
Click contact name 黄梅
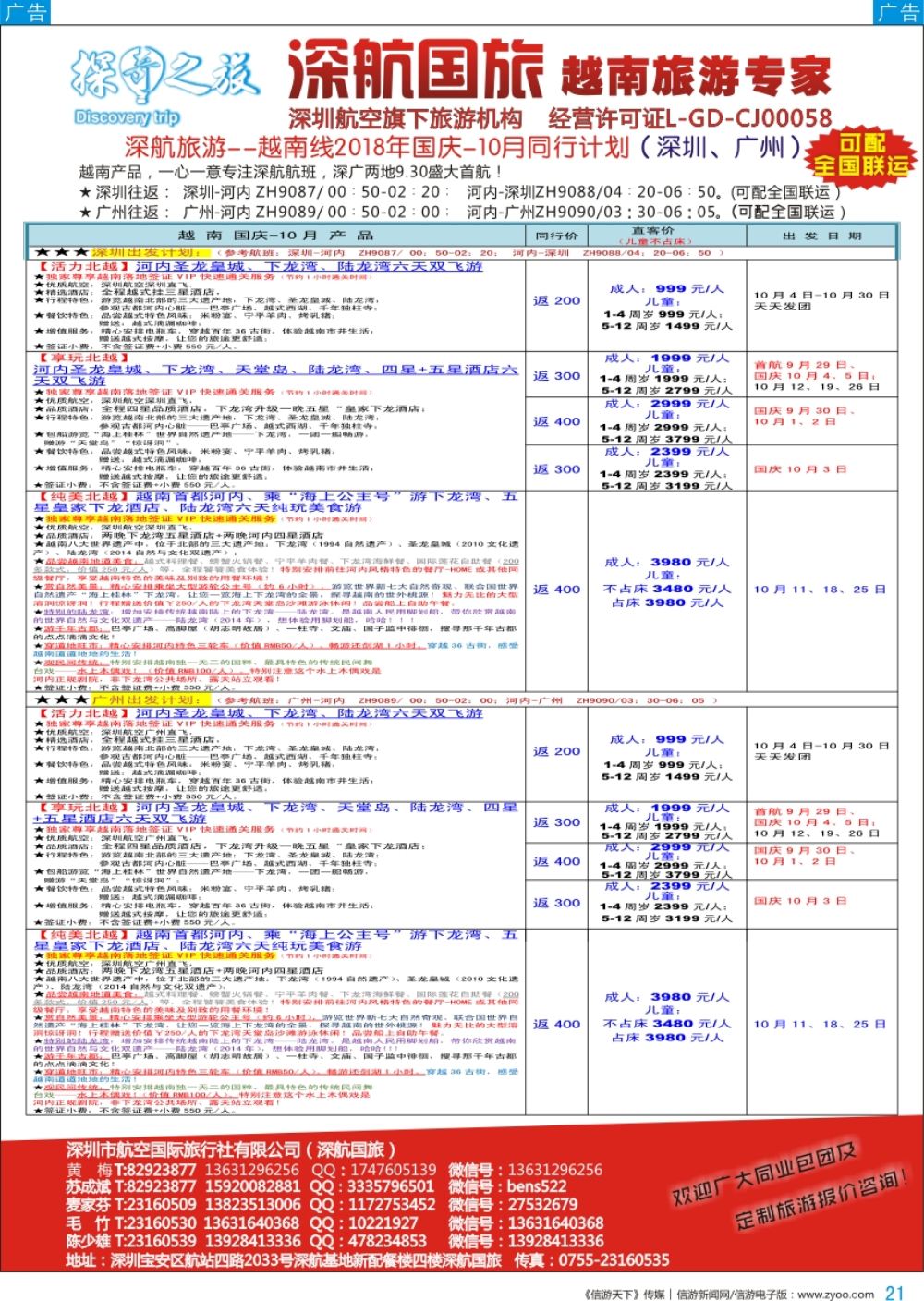tap(89, 1169)
